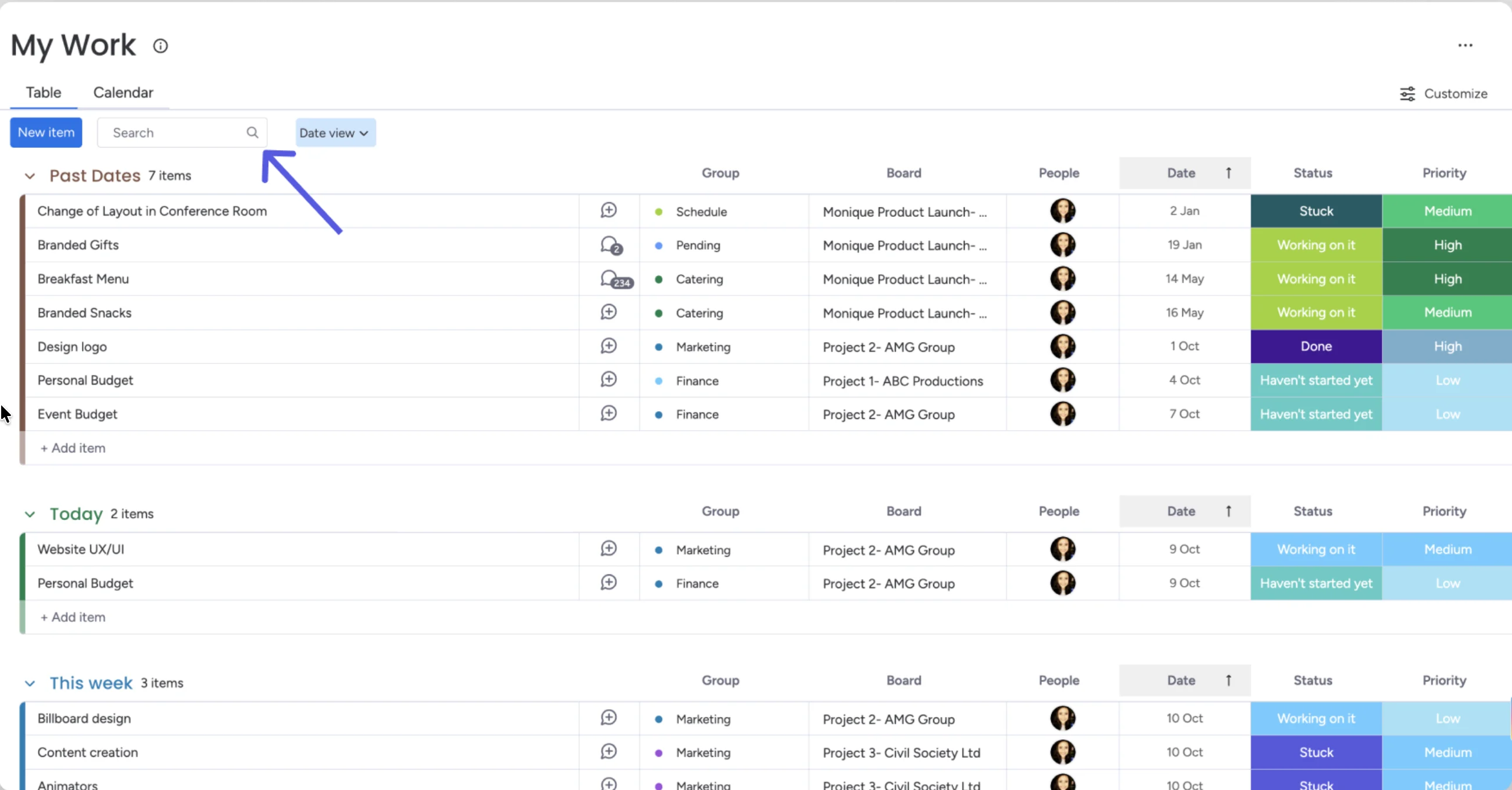Click the magnifier icon in Search
Screen dimensions: 1512x790
pos(253,133)
